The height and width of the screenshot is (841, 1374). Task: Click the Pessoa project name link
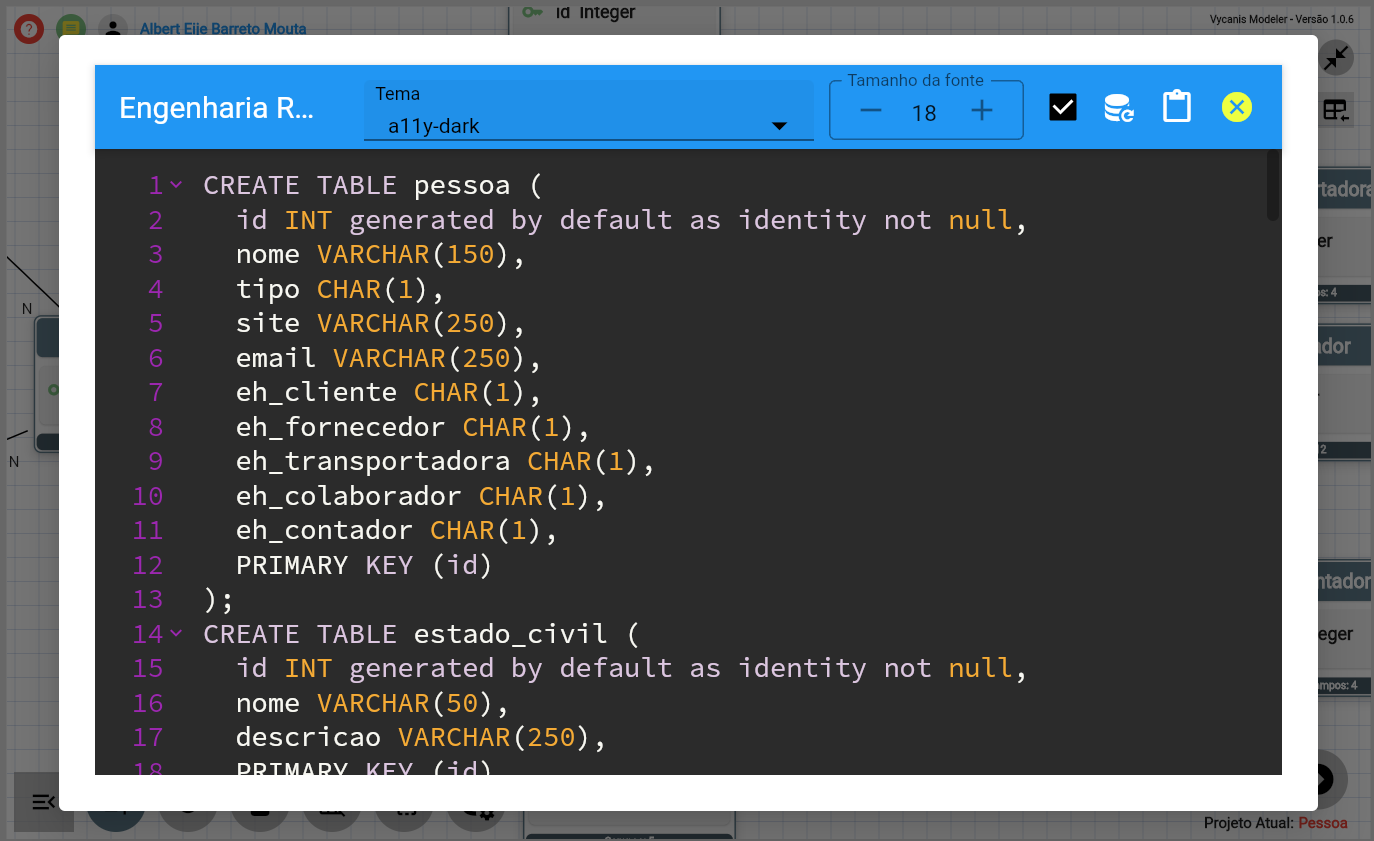pos(1322,823)
